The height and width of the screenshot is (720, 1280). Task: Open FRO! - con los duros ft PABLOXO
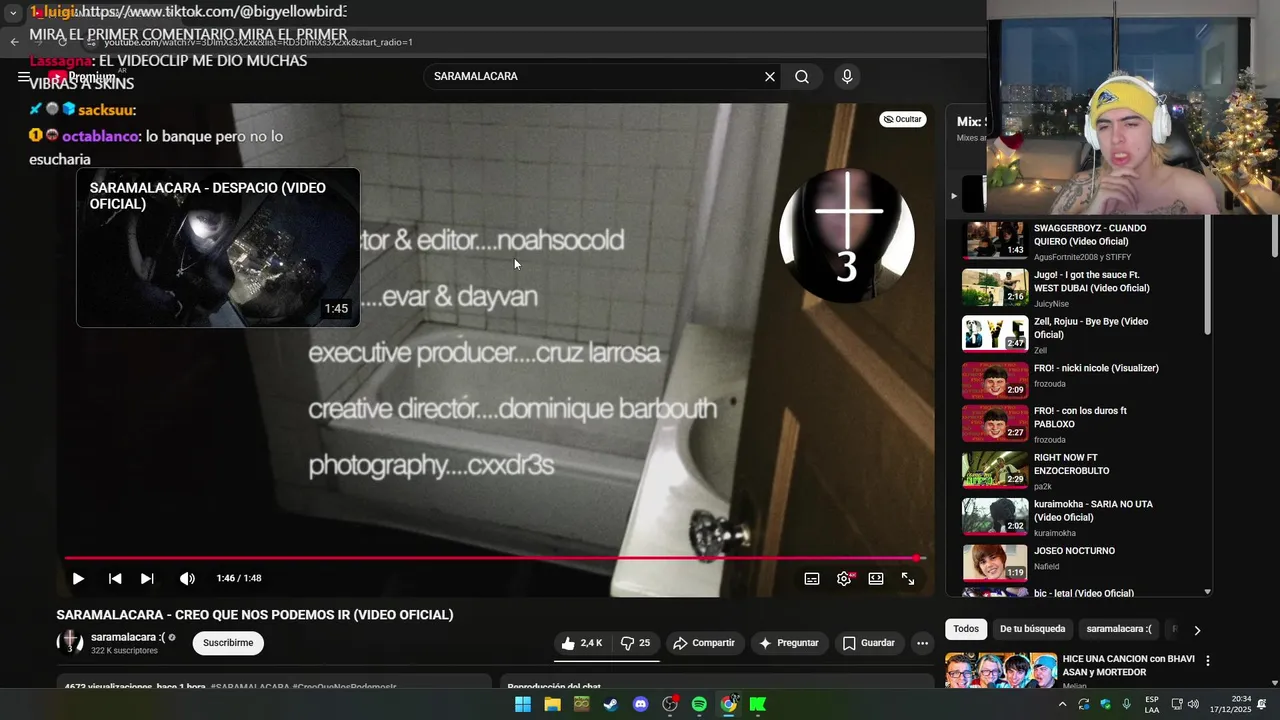click(1078, 424)
